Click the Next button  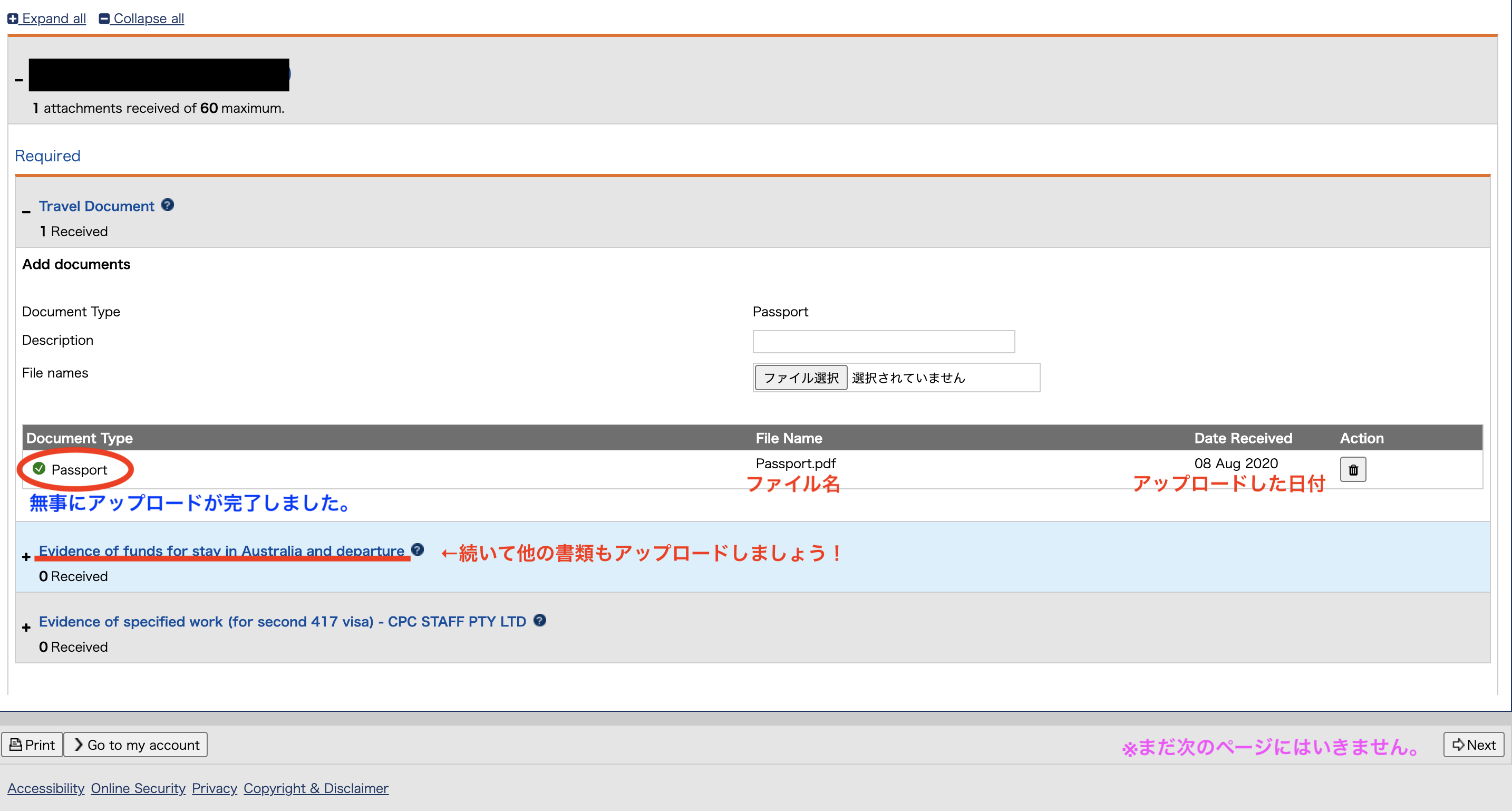(1474, 745)
